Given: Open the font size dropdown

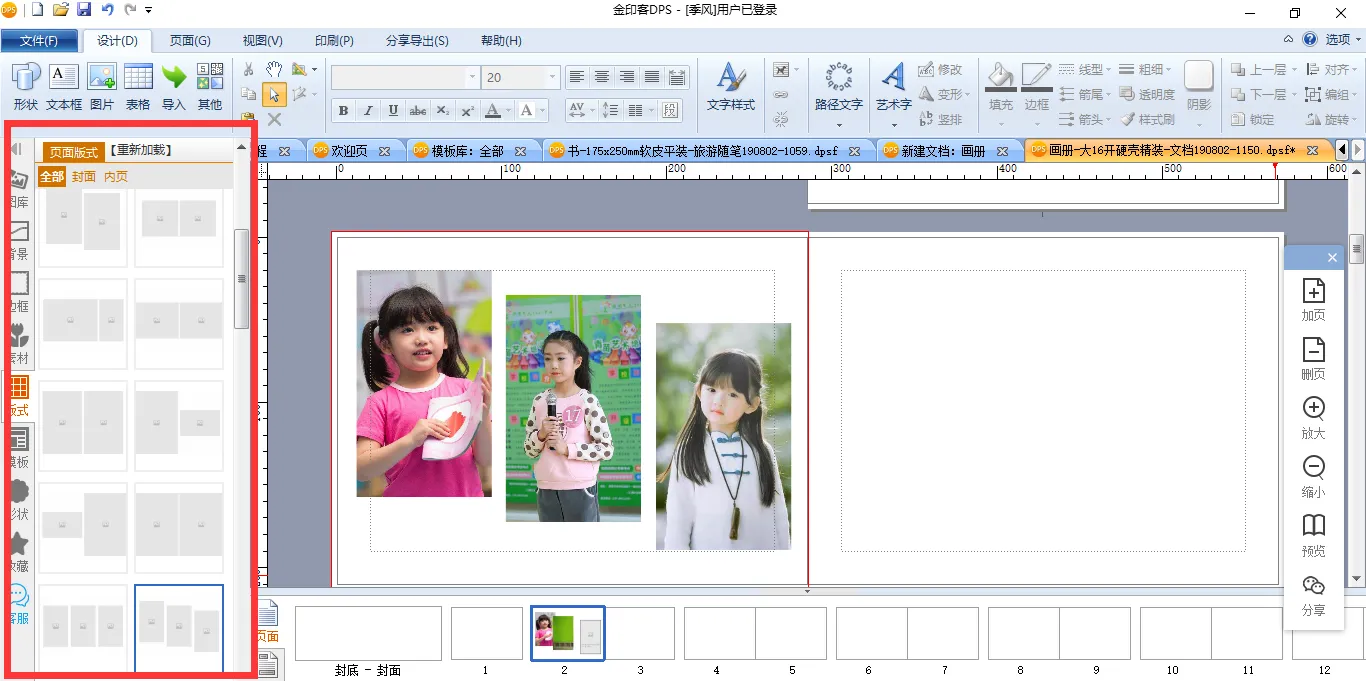Looking at the screenshot, I should click(552, 77).
